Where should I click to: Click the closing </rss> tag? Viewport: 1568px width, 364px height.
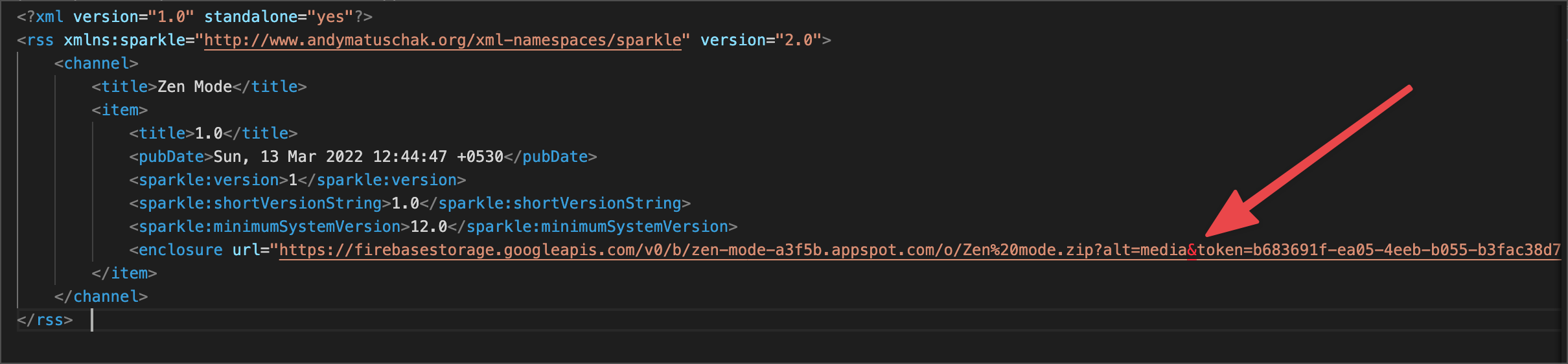[x=45, y=320]
